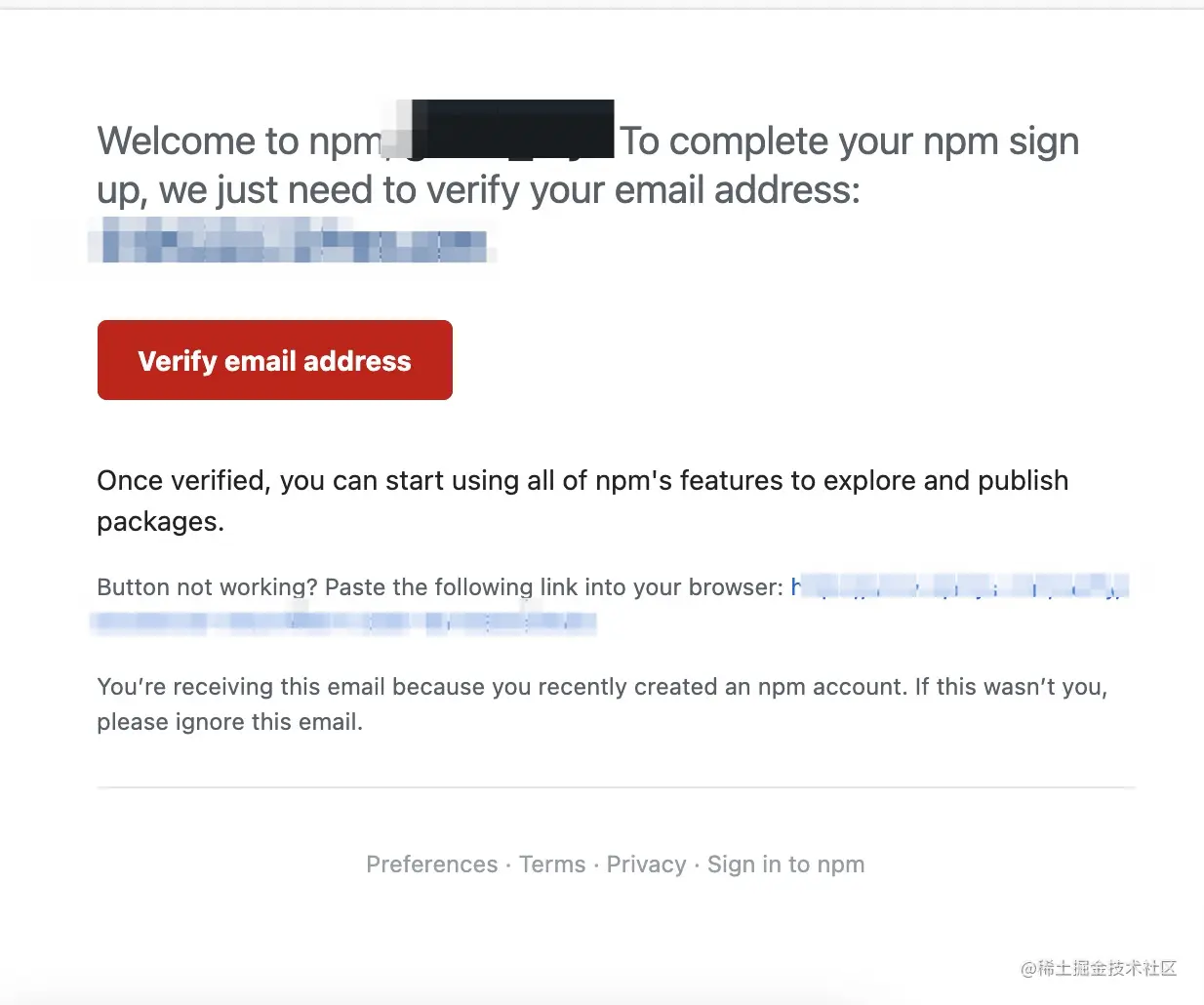Click the 稀土掘金技术社区 watermark
The height and width of the screenshot is (1005, 1204).
point(1099,968)
